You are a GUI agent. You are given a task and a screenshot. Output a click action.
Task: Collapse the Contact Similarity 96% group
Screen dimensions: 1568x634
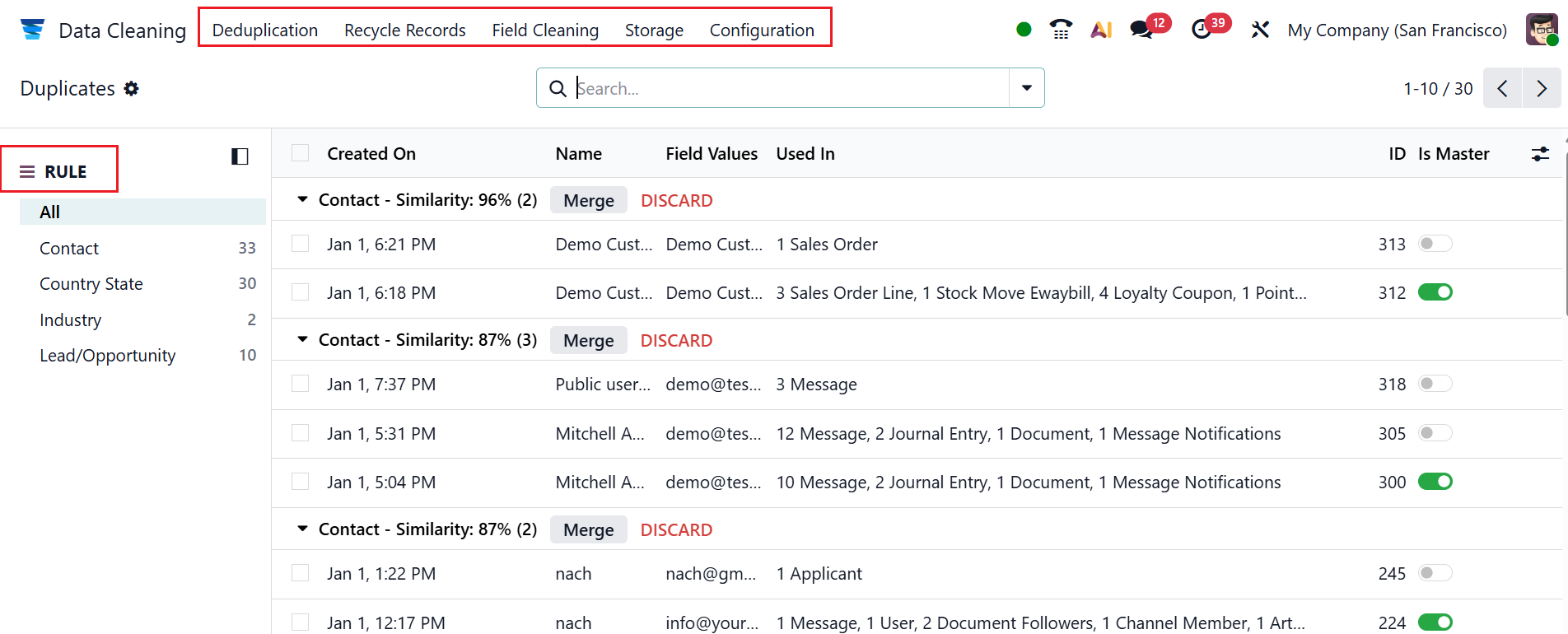tap(303, 200)
